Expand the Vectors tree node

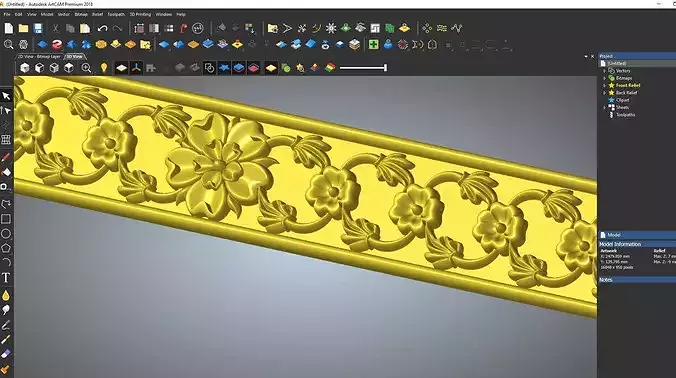[x=604, y=71]
